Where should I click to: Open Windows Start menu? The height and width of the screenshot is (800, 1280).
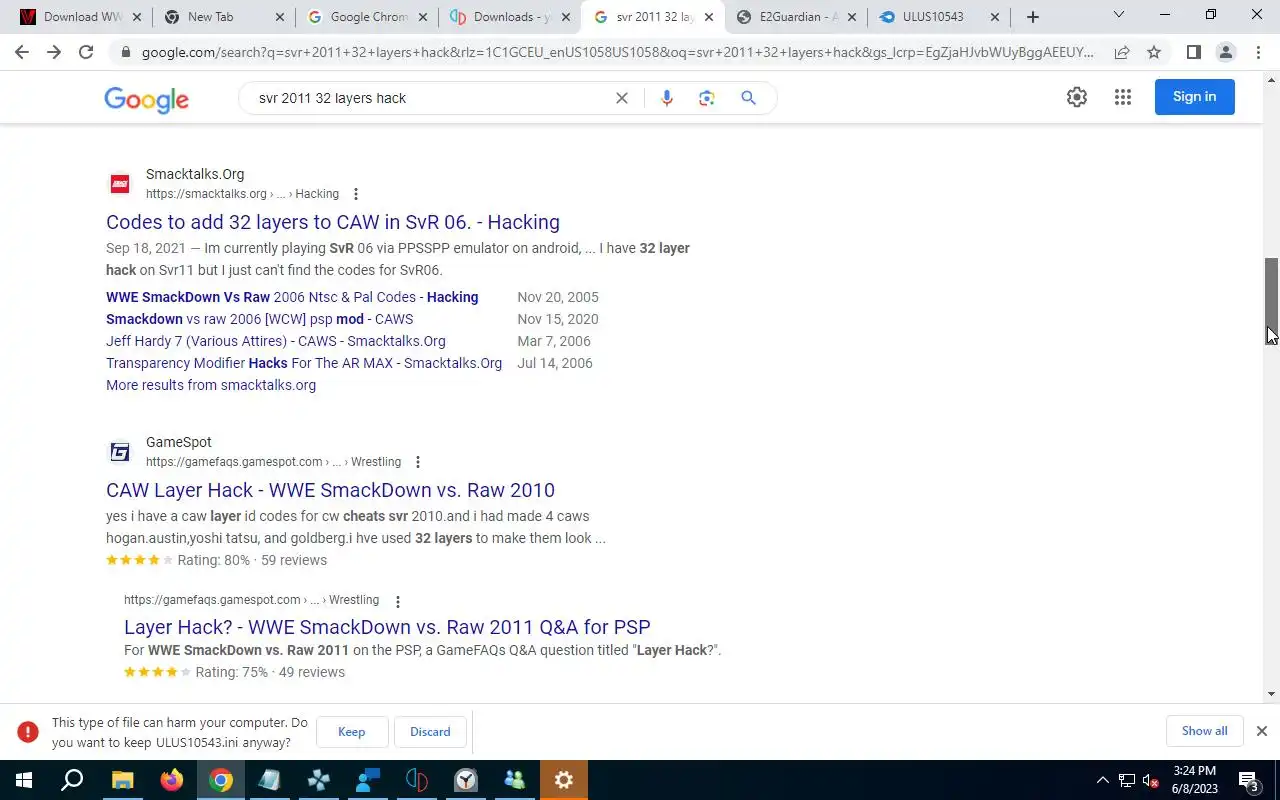[x=23, y=780]
